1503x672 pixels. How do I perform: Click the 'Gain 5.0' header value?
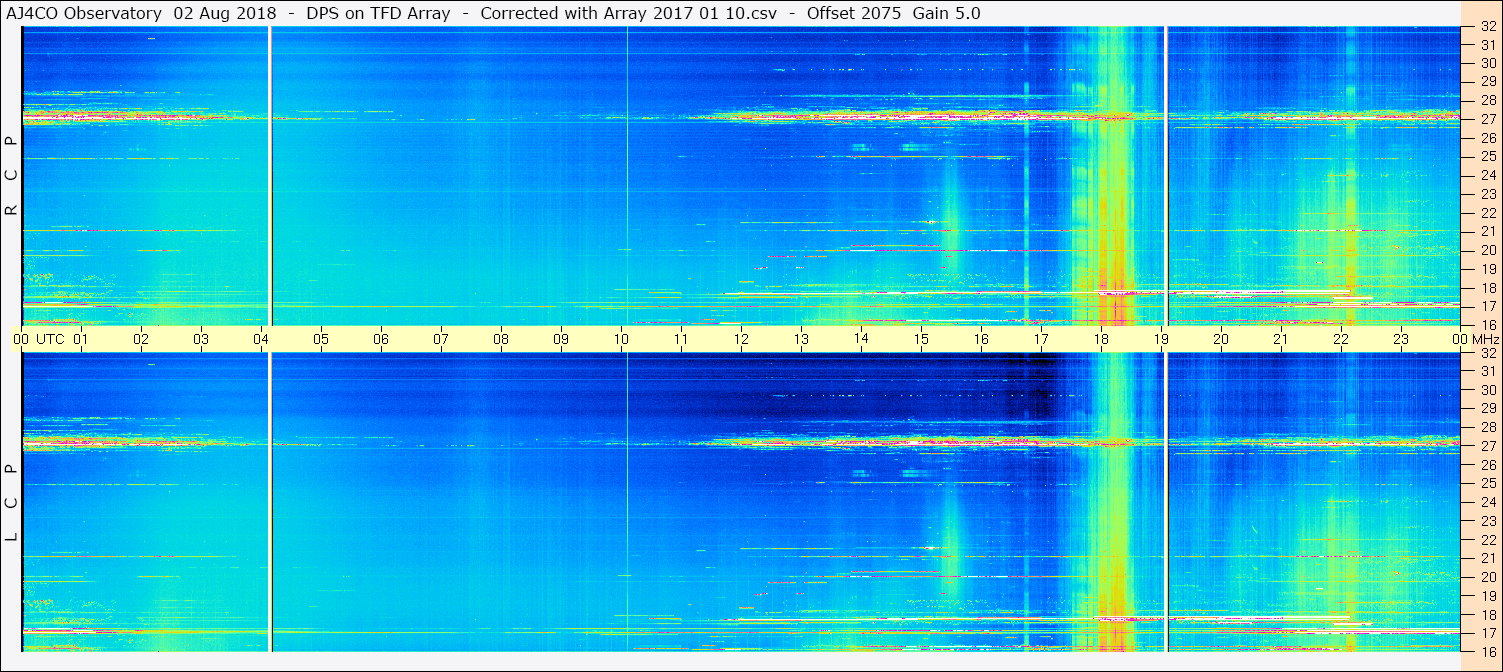(x=946, y=14)
